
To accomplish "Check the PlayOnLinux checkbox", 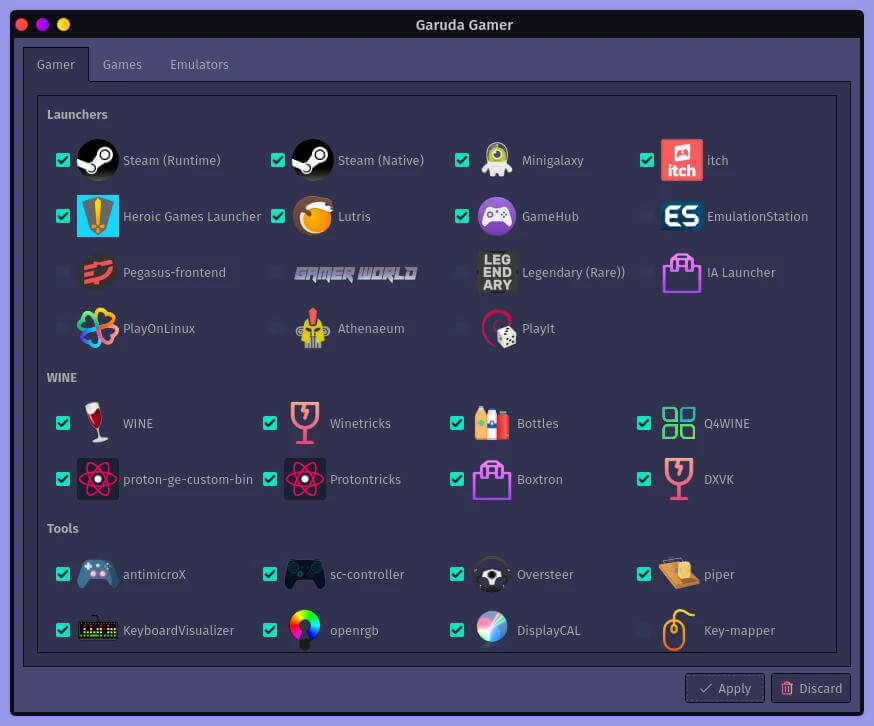I will pyautogui.click(x=63, y=328).
